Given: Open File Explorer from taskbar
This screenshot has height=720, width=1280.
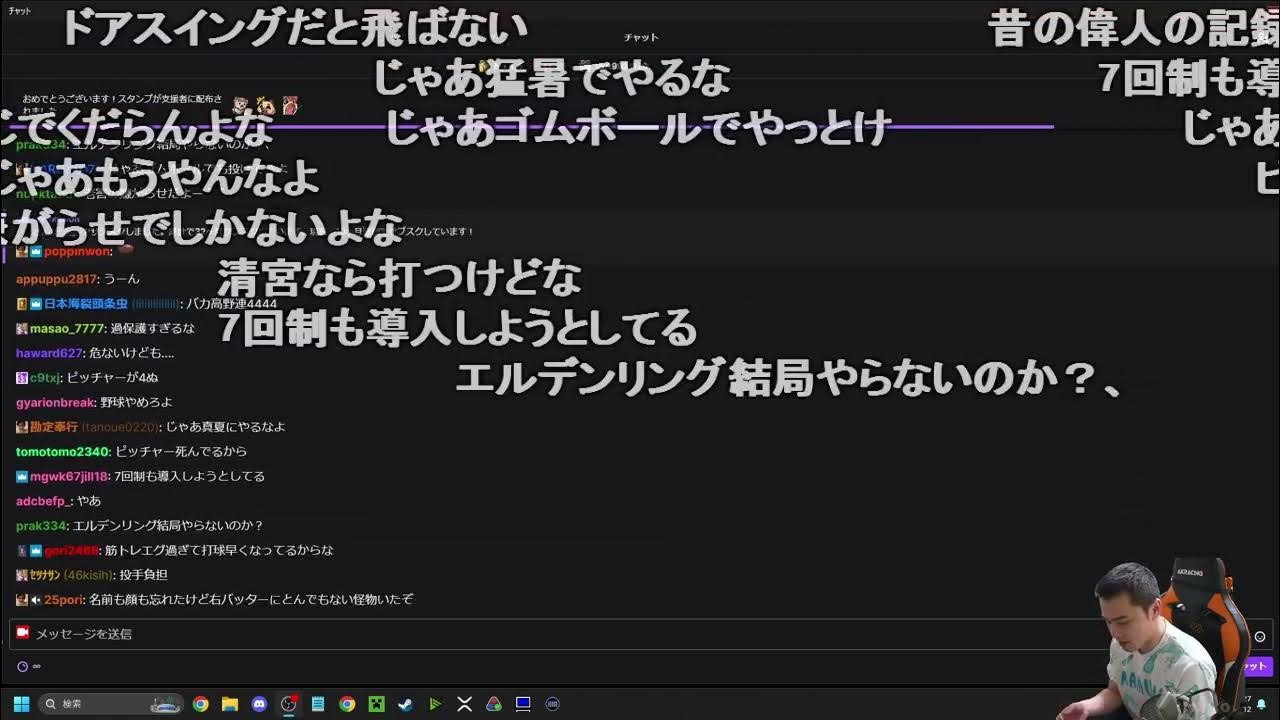Looking at the screenshot, I should (x=229, y=704).
